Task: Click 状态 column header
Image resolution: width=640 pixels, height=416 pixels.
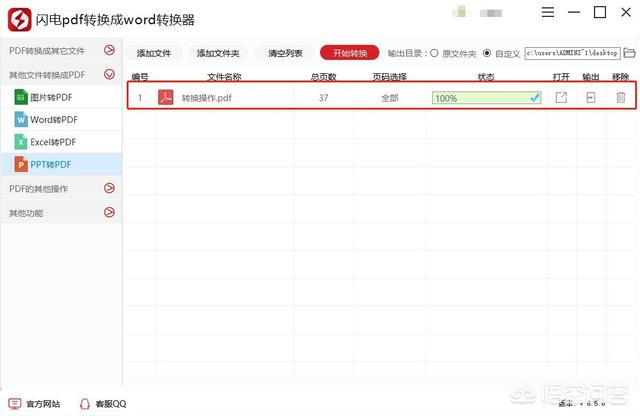Action: 486,76
